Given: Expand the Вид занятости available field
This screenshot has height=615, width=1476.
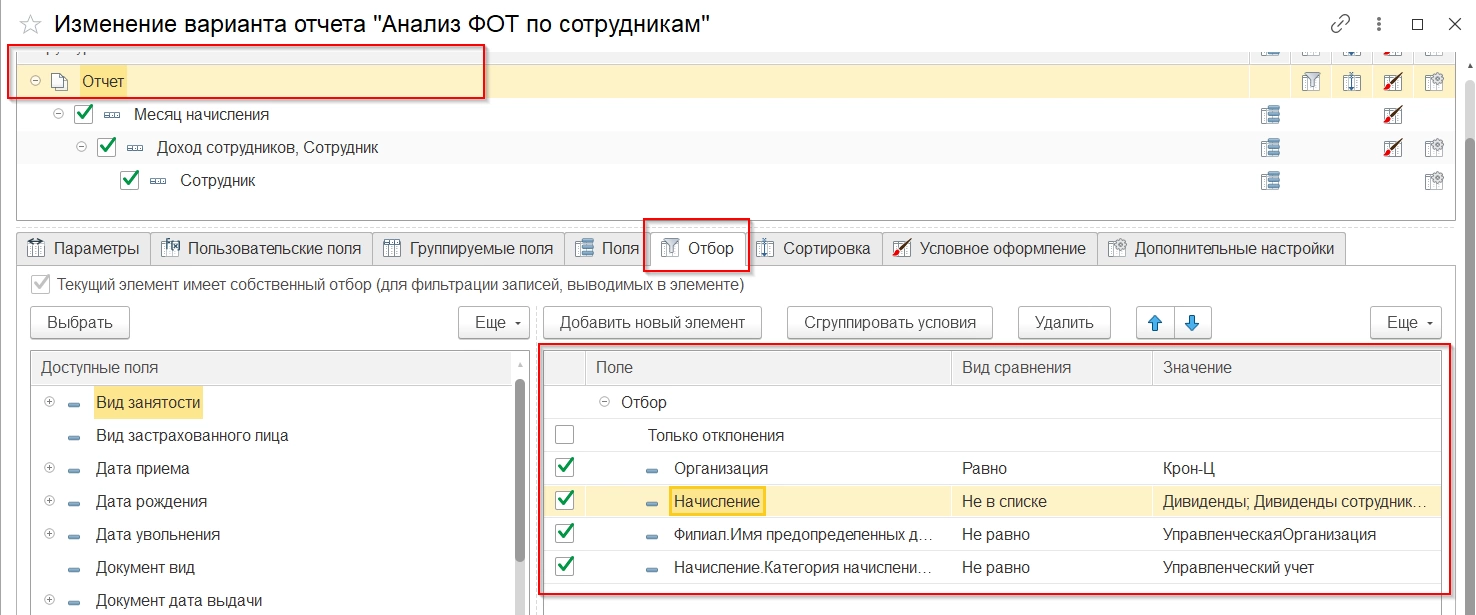Looking at the screenshot, I should click(x=49, y=403).
